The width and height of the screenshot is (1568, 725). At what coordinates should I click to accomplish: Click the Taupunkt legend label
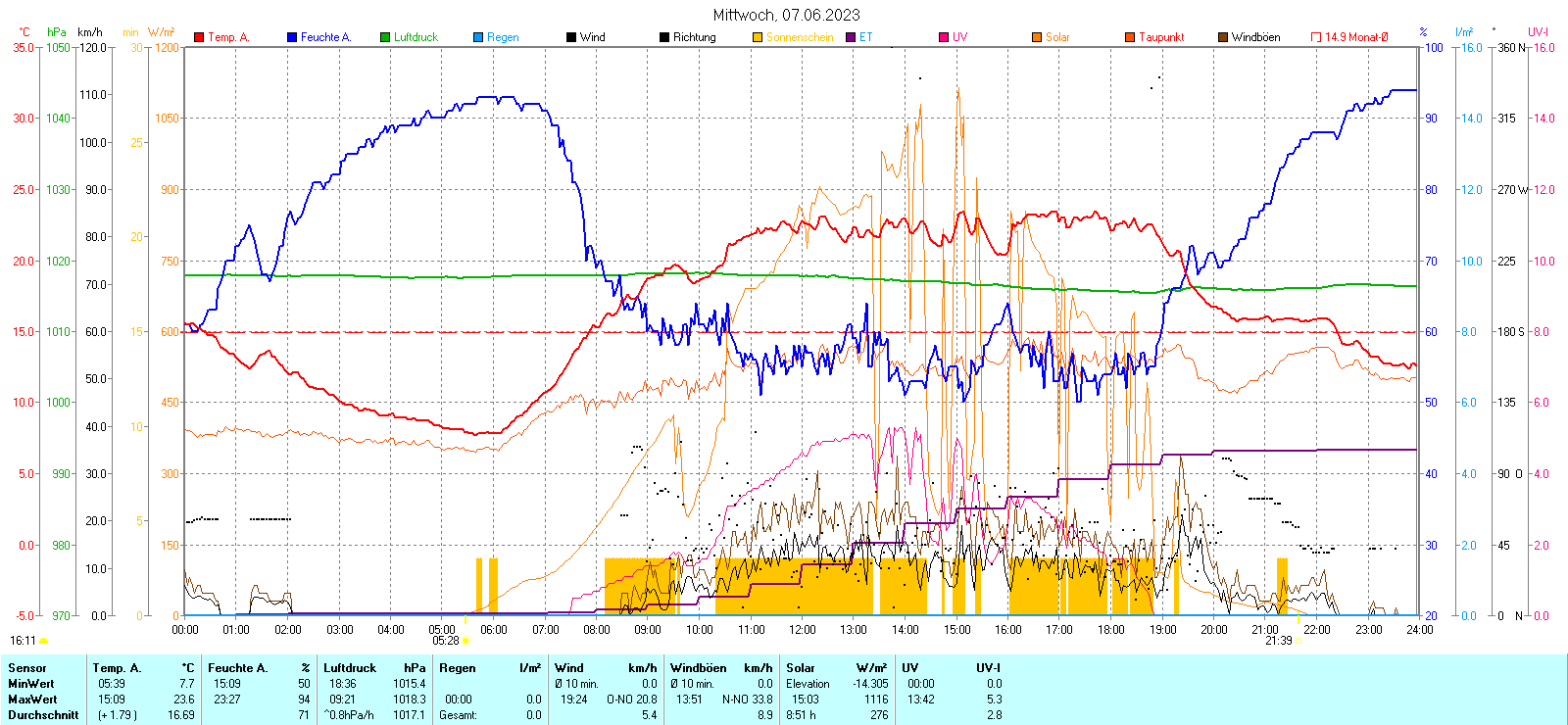[x=1161, y=37]
